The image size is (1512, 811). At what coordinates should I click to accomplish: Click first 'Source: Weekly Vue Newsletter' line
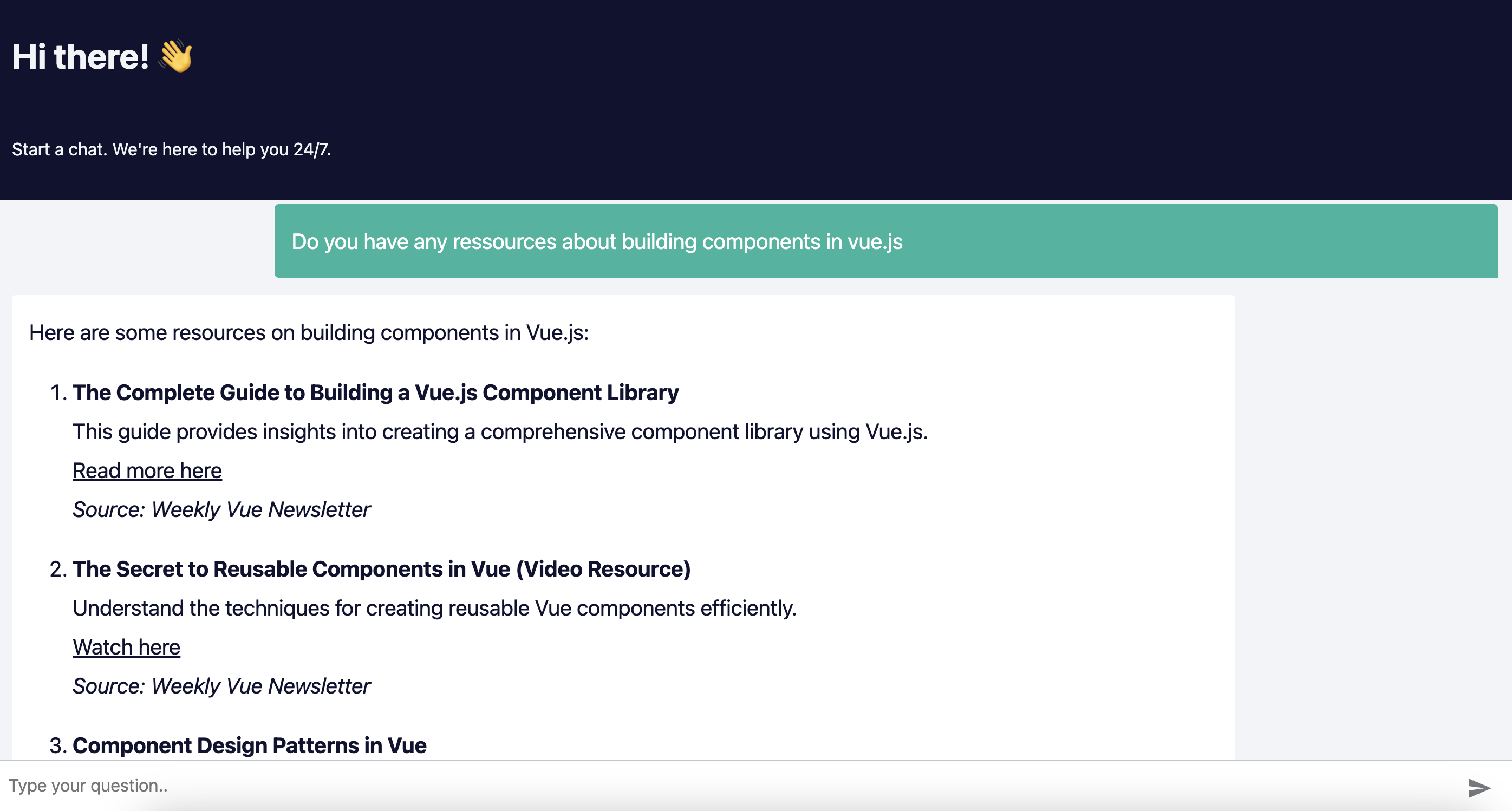[x=221, y=509]
